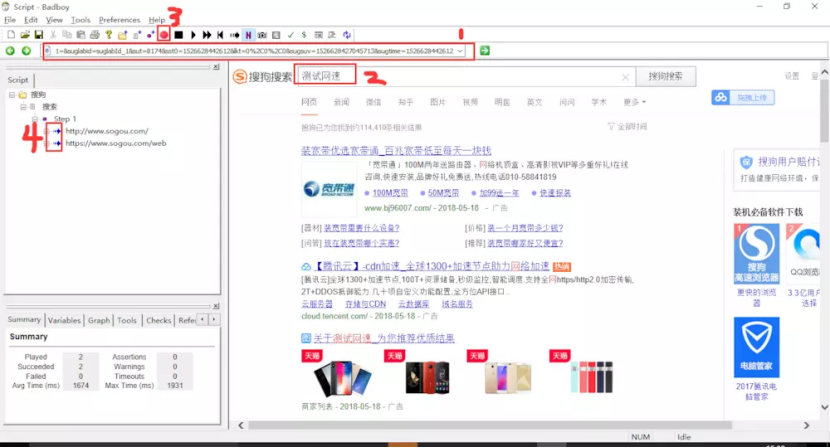Add a variable using the dollar sign icon
Screen dimensions: 830x448
pyautogui.click(x=304, y=35)
